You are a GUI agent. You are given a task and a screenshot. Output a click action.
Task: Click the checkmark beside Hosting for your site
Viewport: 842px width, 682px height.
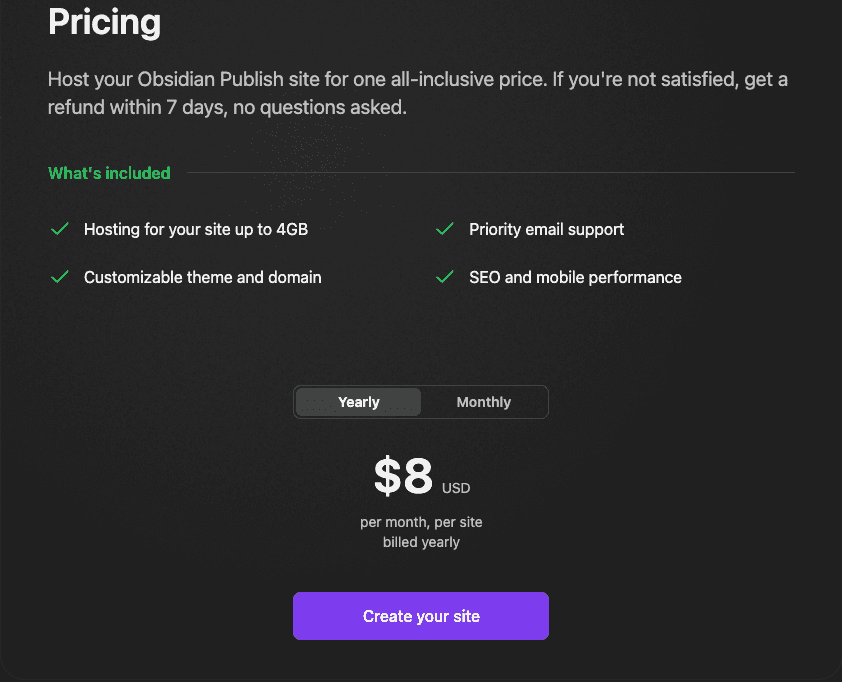click(59, 229)
